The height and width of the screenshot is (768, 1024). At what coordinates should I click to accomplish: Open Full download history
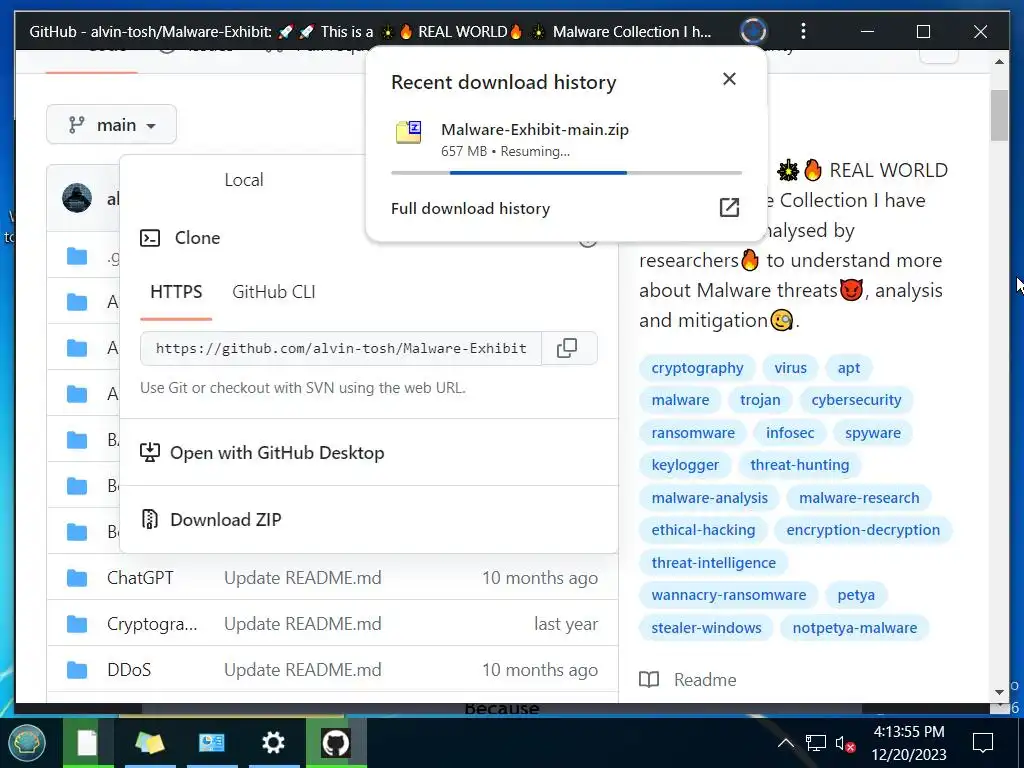point(470,208)
